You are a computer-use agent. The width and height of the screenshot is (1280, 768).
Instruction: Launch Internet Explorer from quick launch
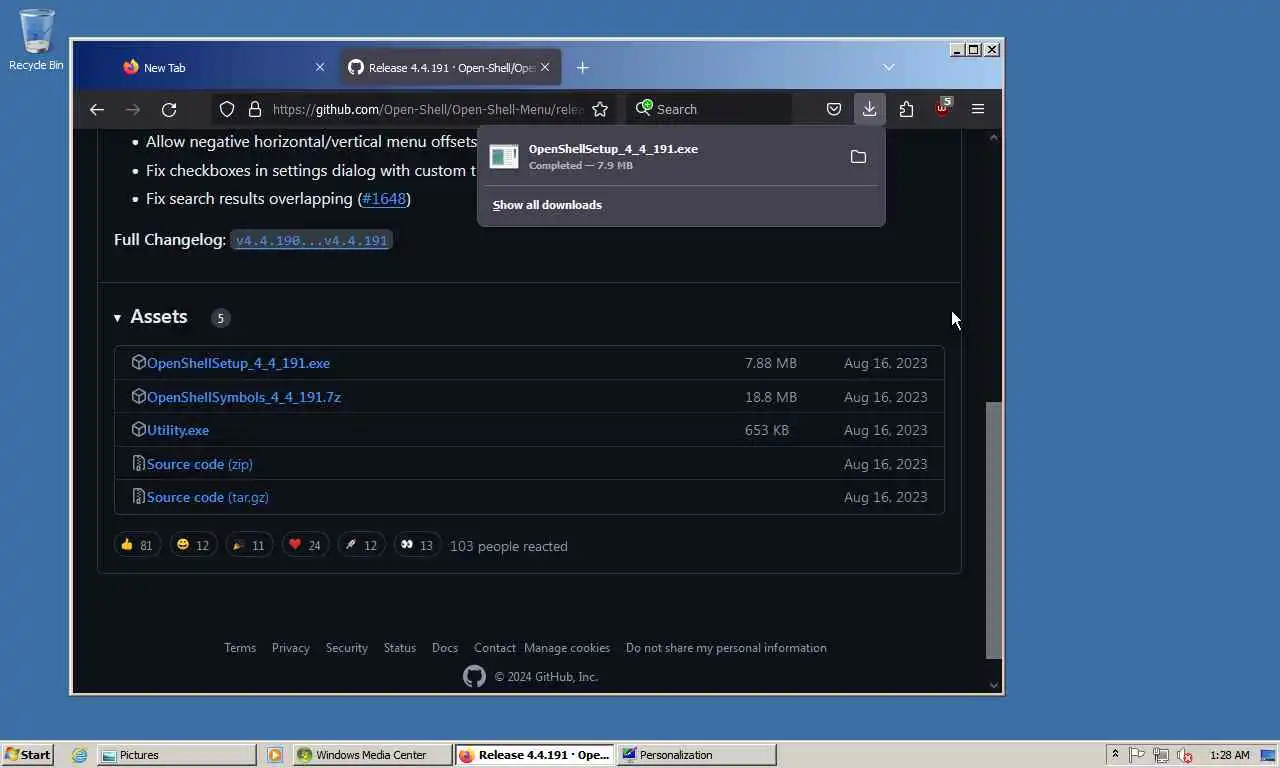pyautogui.click(x=79, y=755)
